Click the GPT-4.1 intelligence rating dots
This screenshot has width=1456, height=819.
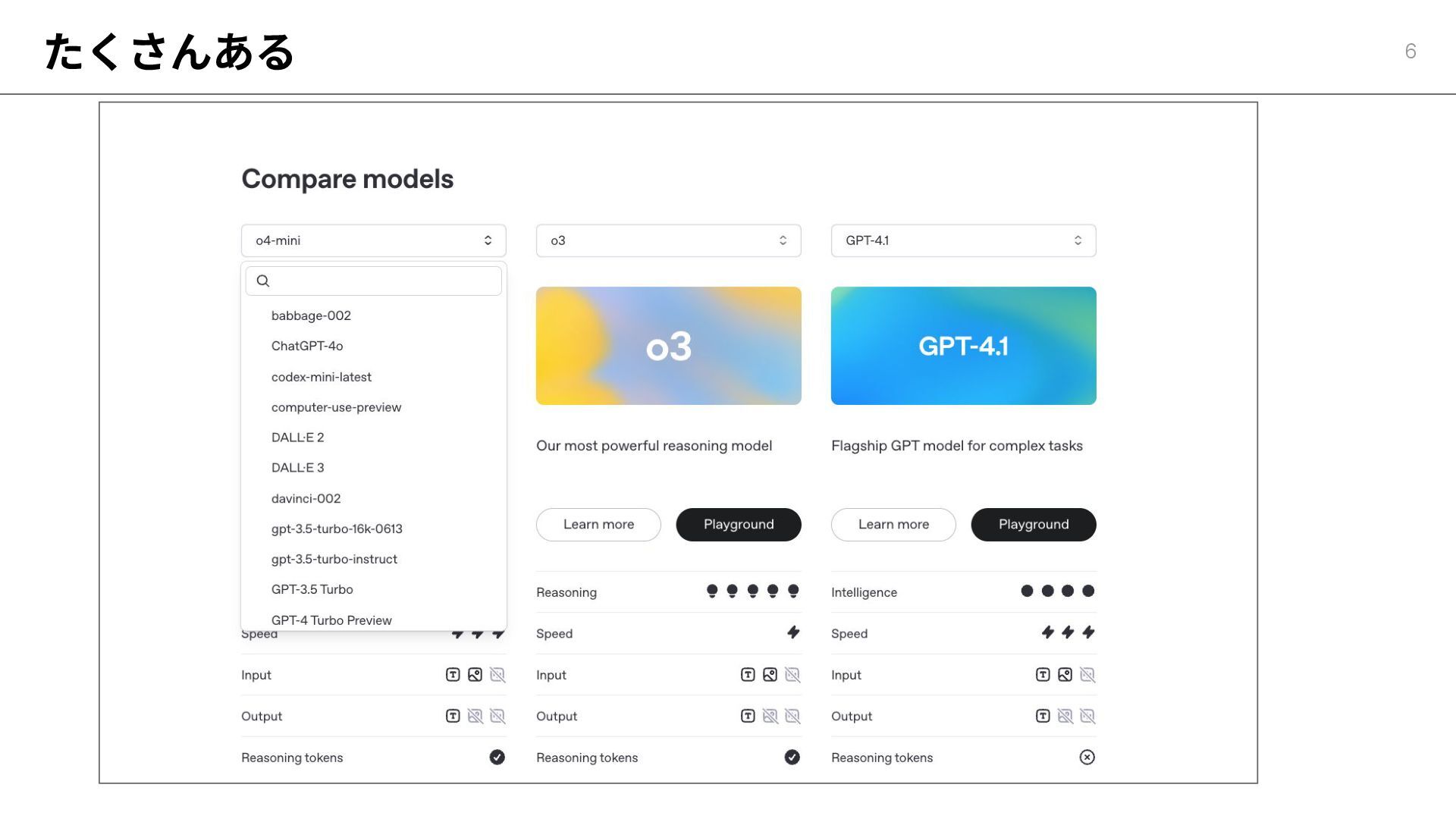1057,591
